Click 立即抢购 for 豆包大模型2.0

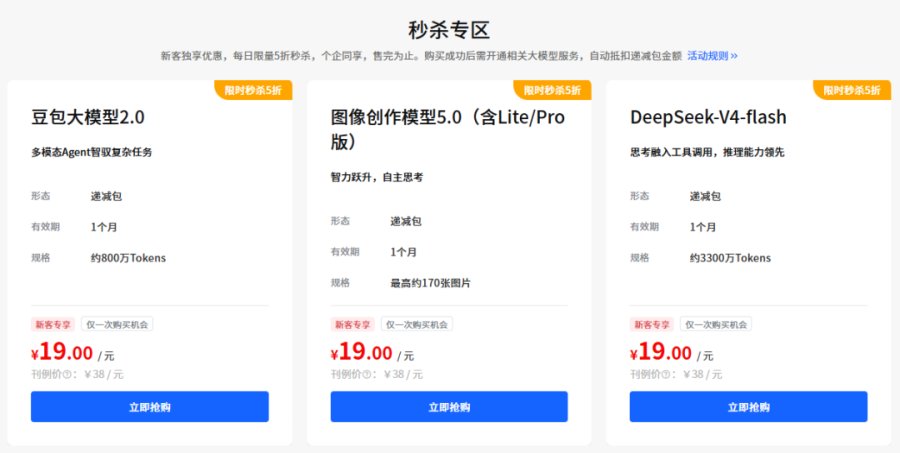pyautogui.click(x=150, y=406)
